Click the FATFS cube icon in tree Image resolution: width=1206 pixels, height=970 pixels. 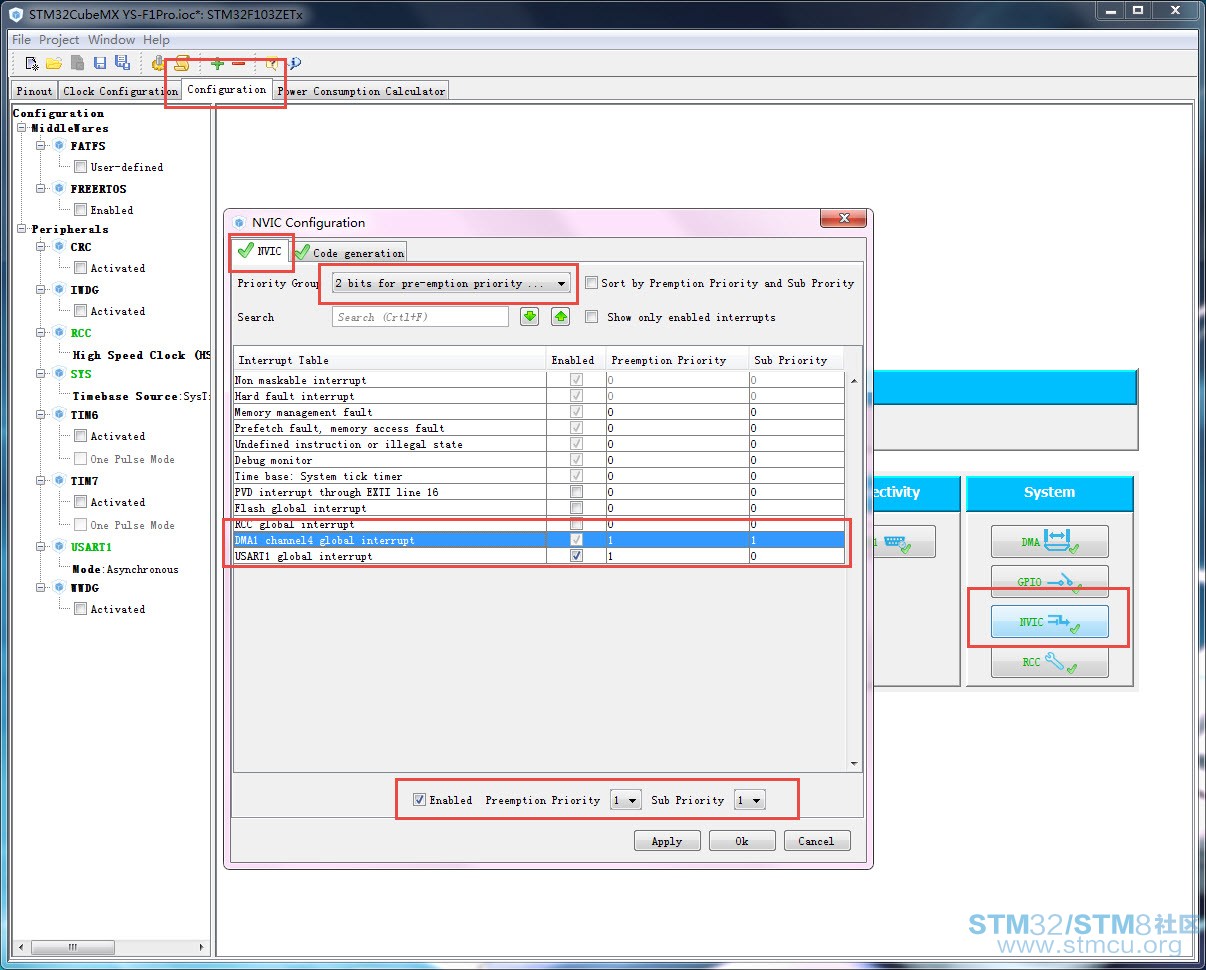coord(59,146)
